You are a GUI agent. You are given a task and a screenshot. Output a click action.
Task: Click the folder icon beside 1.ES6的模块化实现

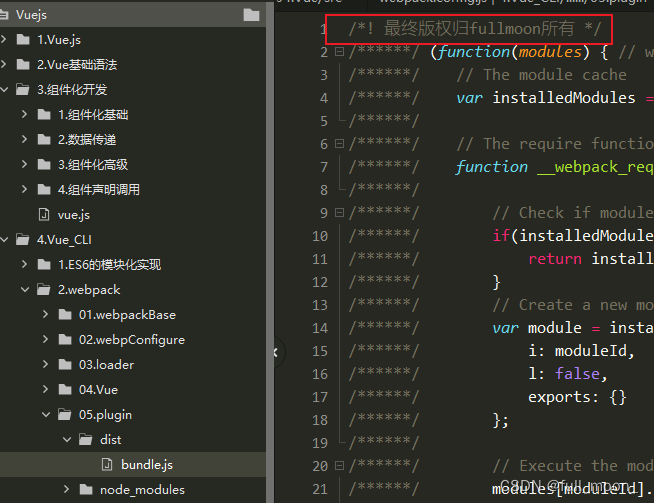[x=44, y=265]
